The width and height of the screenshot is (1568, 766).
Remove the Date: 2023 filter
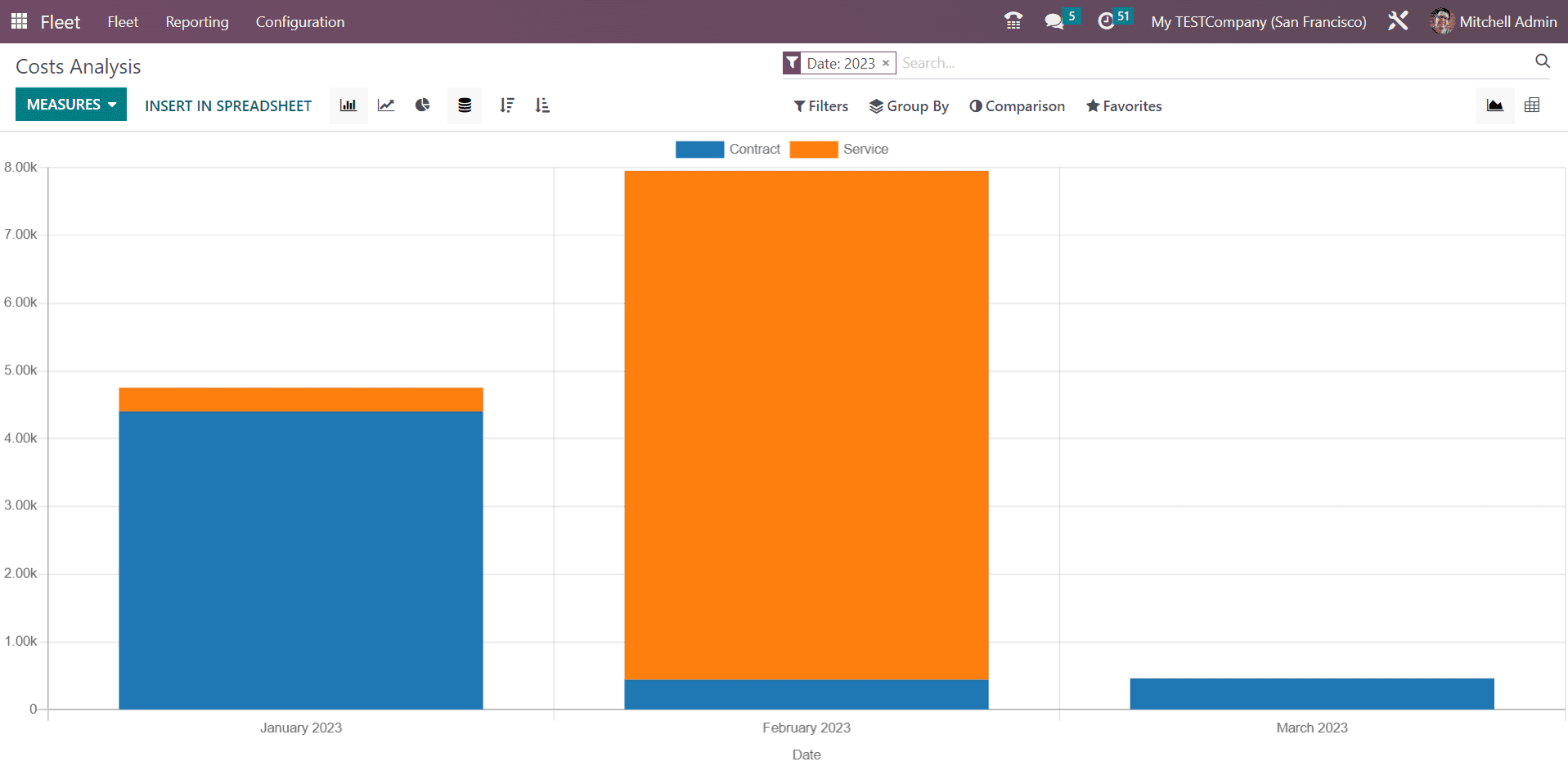click(x=886, y=63)
